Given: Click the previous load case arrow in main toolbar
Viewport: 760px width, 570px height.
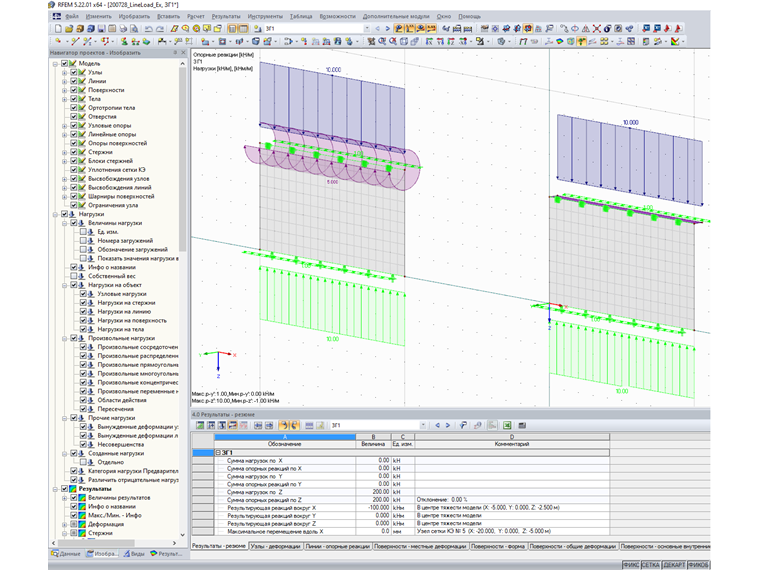Looking at the screenshot, I should pyautogui.click(x=378, y=29).
